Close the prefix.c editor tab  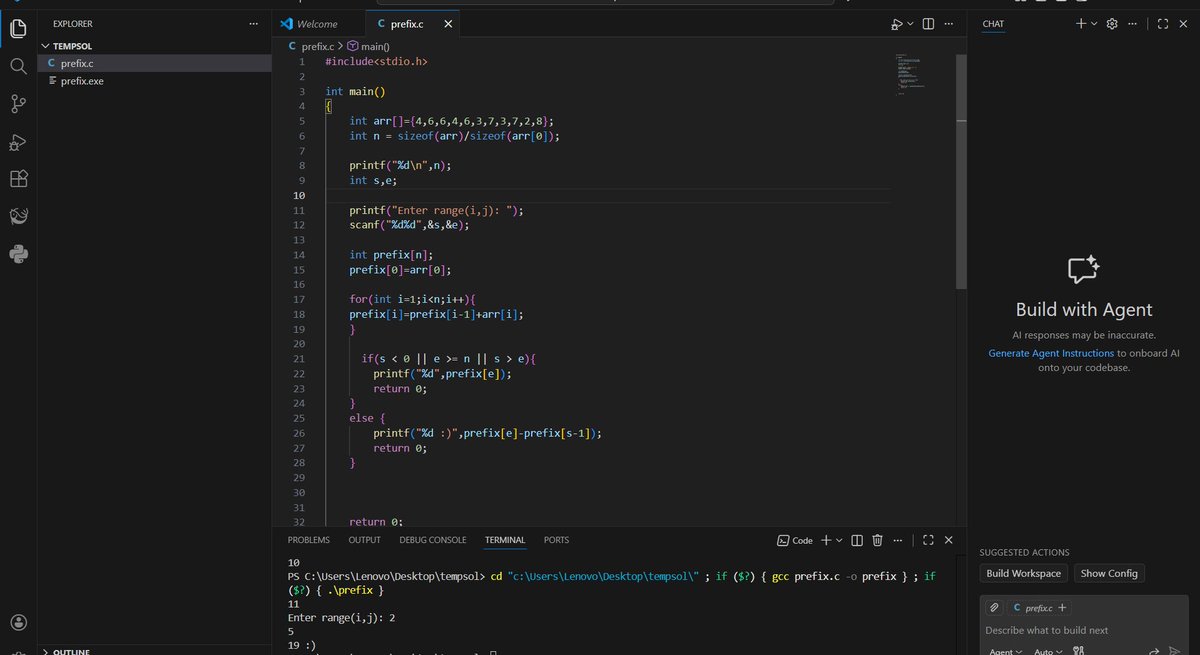(447, 24)
